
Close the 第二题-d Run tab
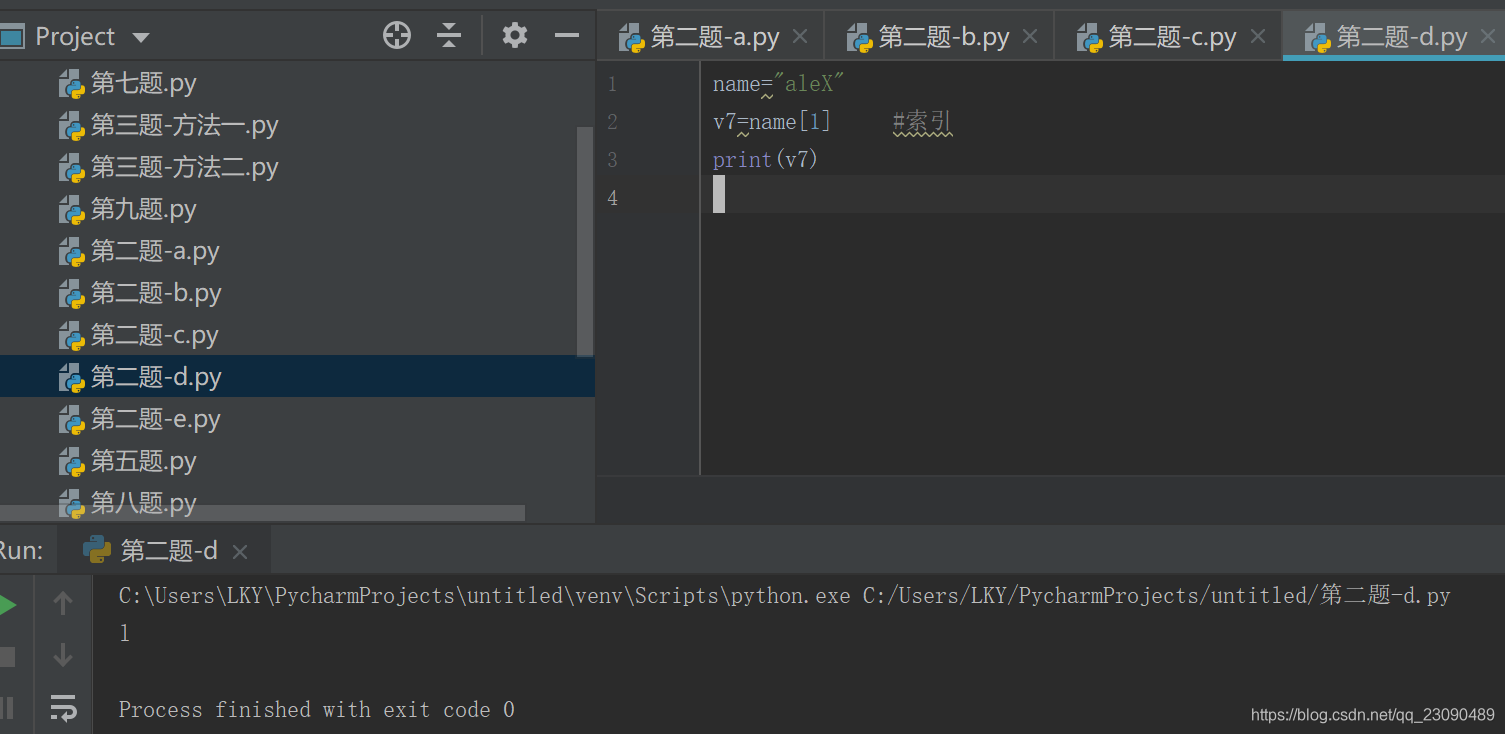click(x=239, y=552)
